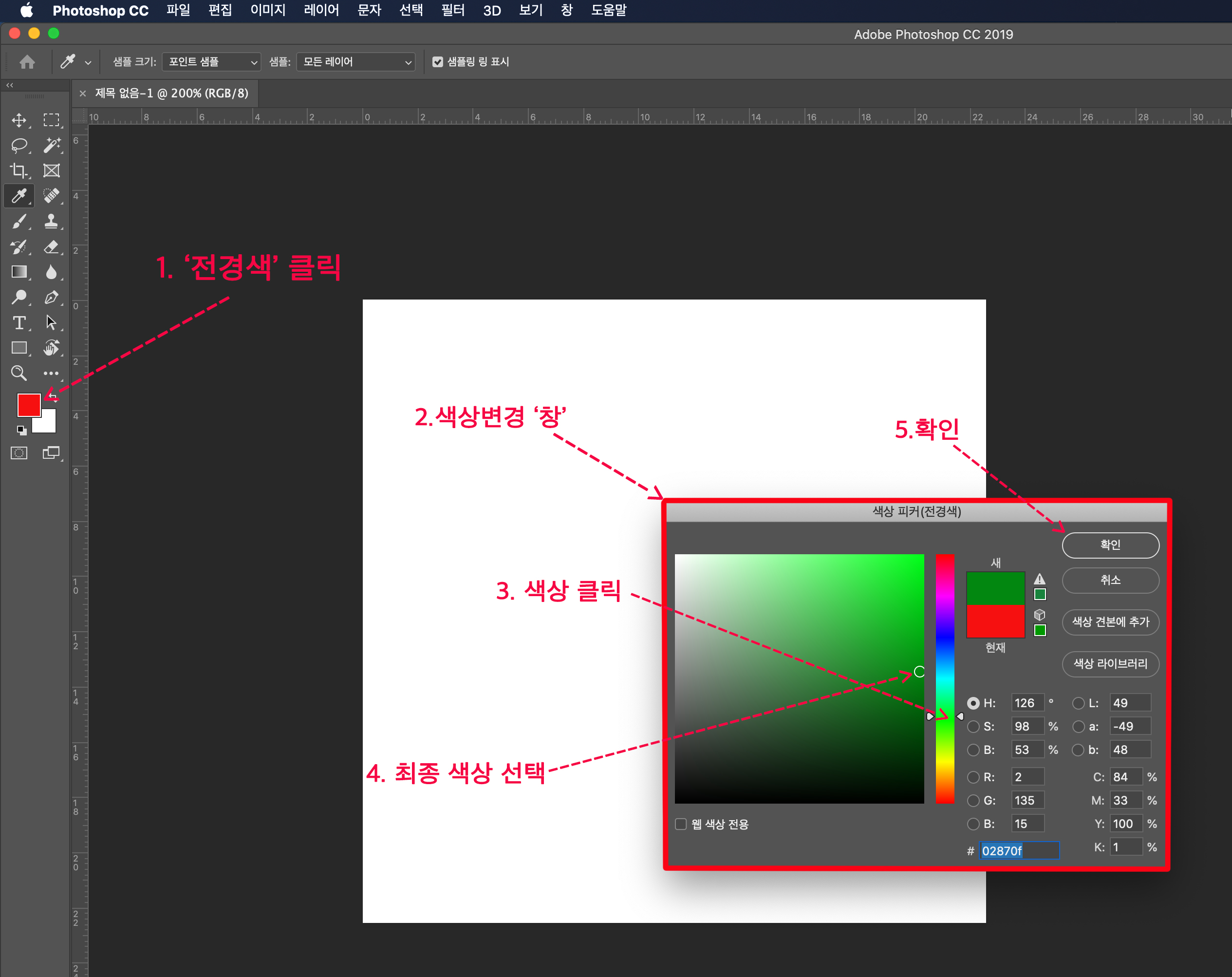This screenshot has height=977, width=1232.
Task: Open the 이미지 menu
Action: 267,10
